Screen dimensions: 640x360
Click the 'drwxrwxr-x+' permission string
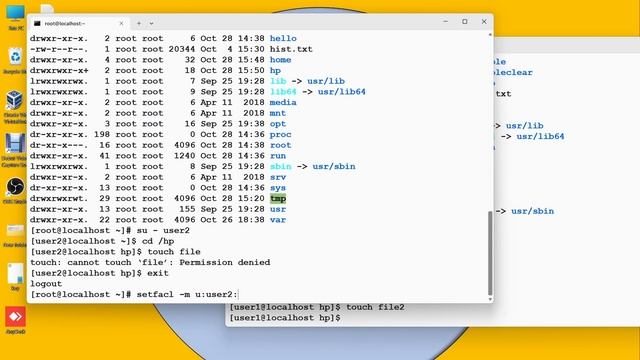tap(59, 70)
